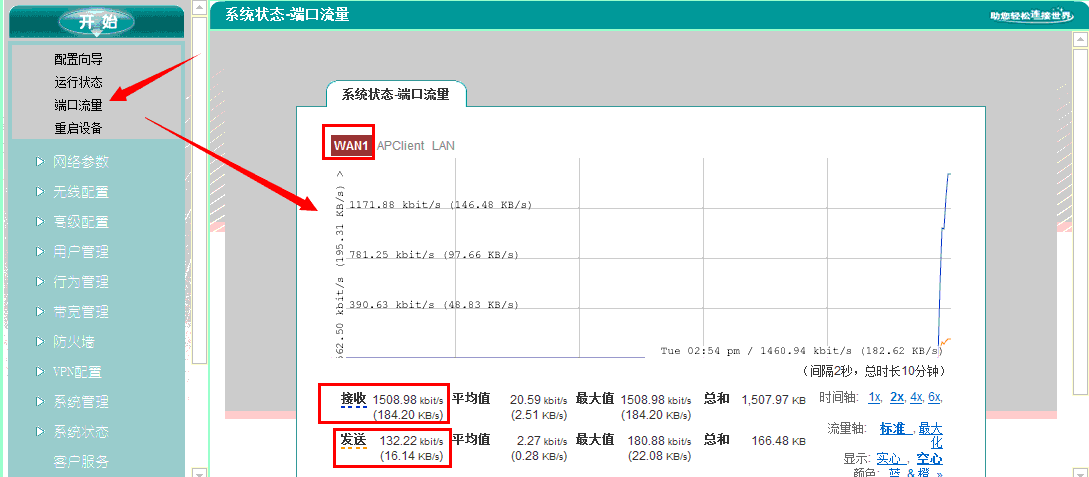Image resolution: width=1089 pixels, height=477 pixels.
Task: Click the sidebar scrollbar up arrow
Action: coord(199,8)
